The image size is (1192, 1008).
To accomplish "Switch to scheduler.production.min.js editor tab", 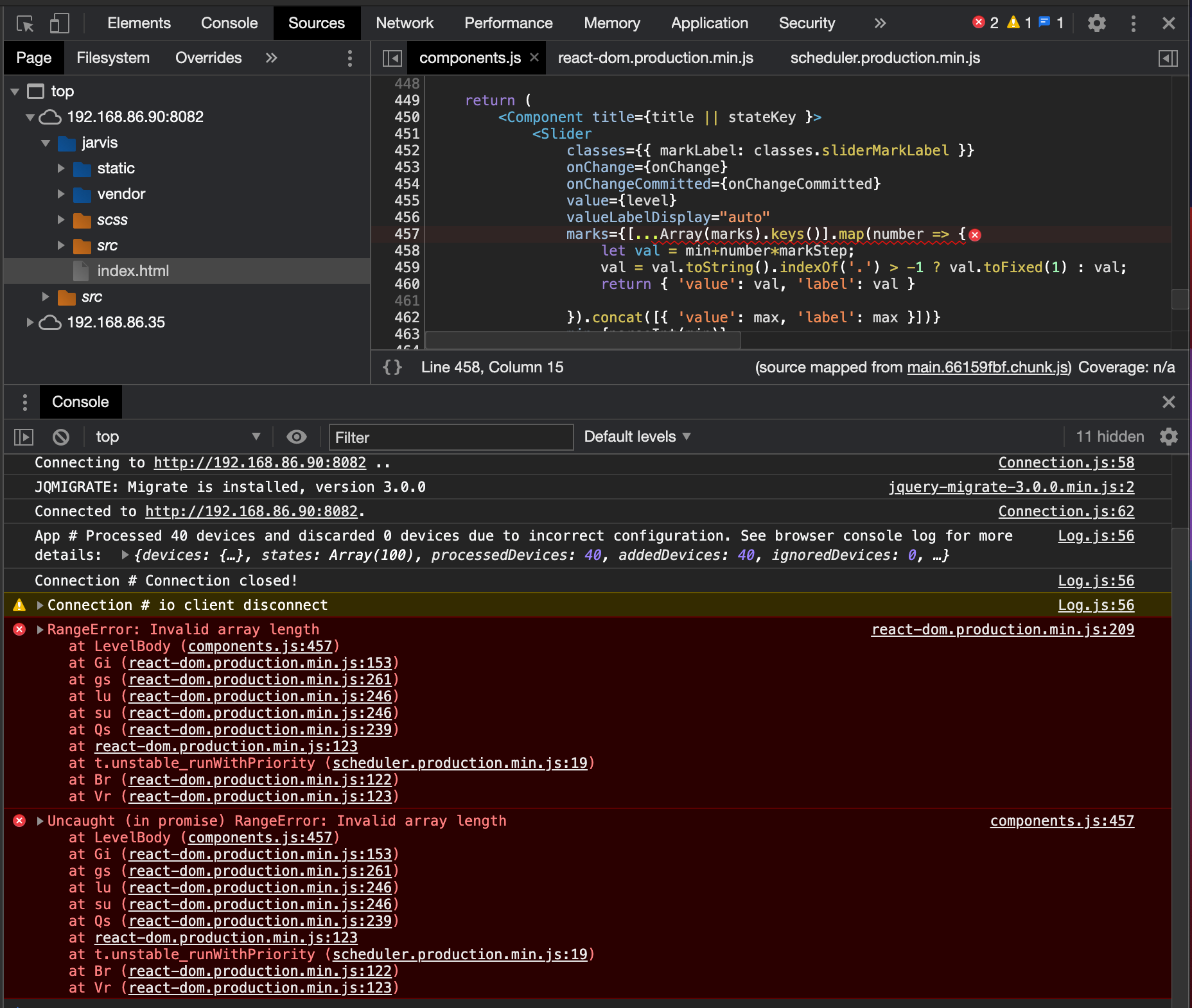I will 885,58.
